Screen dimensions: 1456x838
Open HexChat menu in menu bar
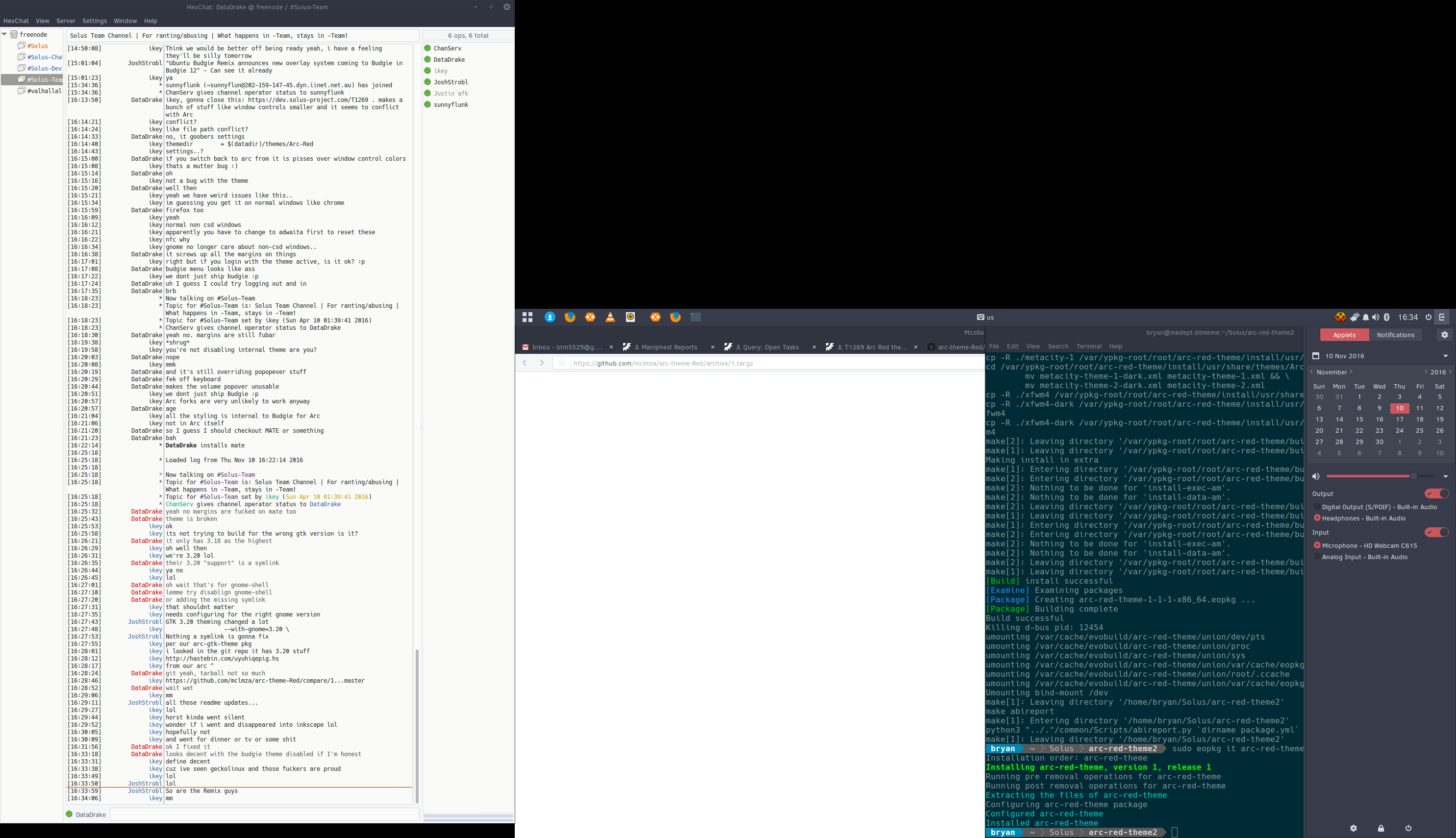tap(16, 21)
